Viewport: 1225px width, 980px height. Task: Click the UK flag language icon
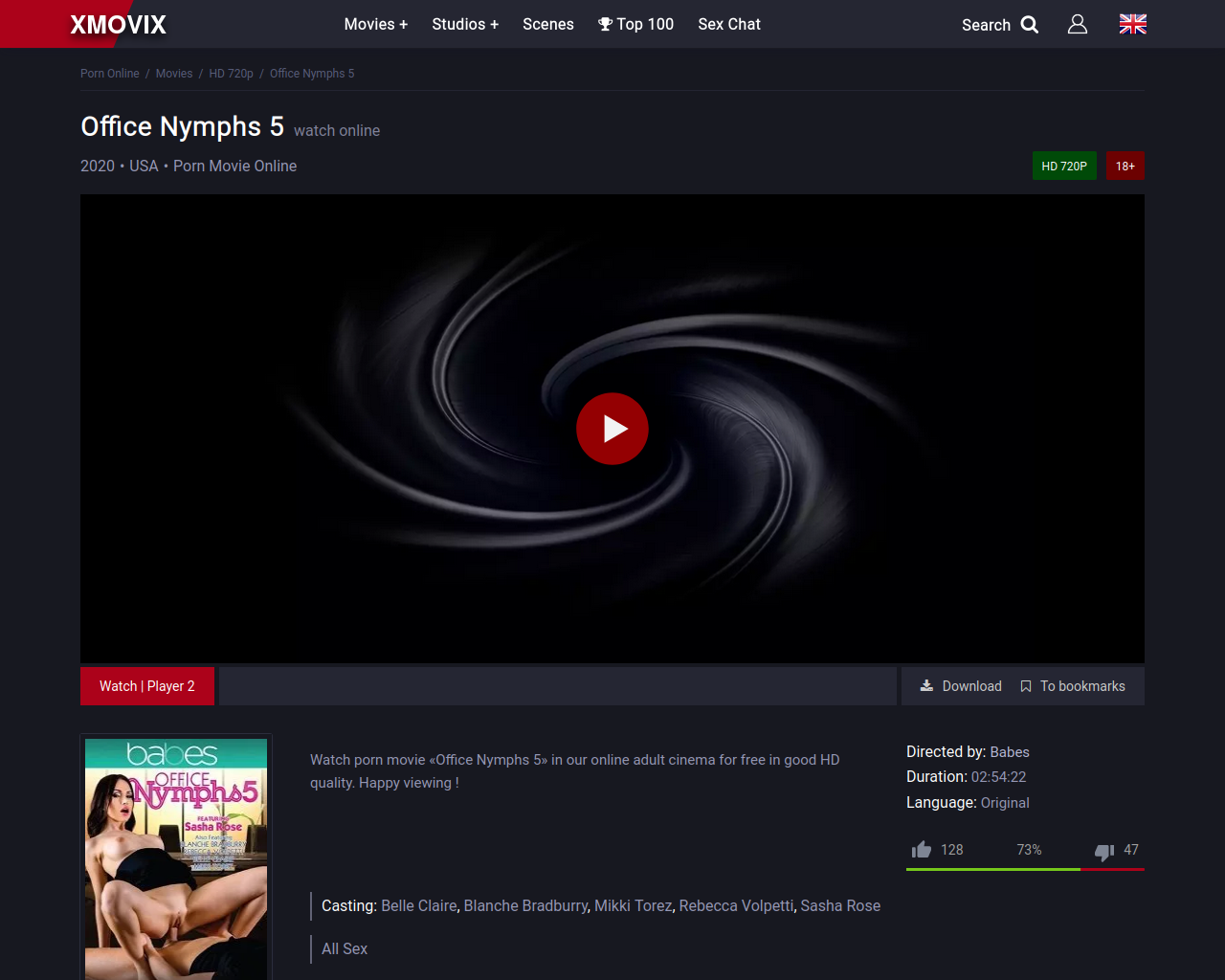tap(1132, 25)
